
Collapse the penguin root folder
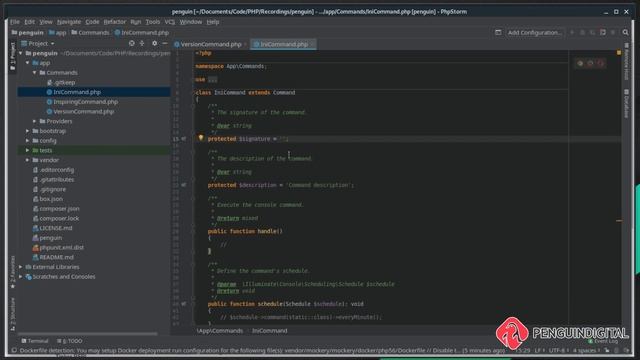(x=21, y=53)
